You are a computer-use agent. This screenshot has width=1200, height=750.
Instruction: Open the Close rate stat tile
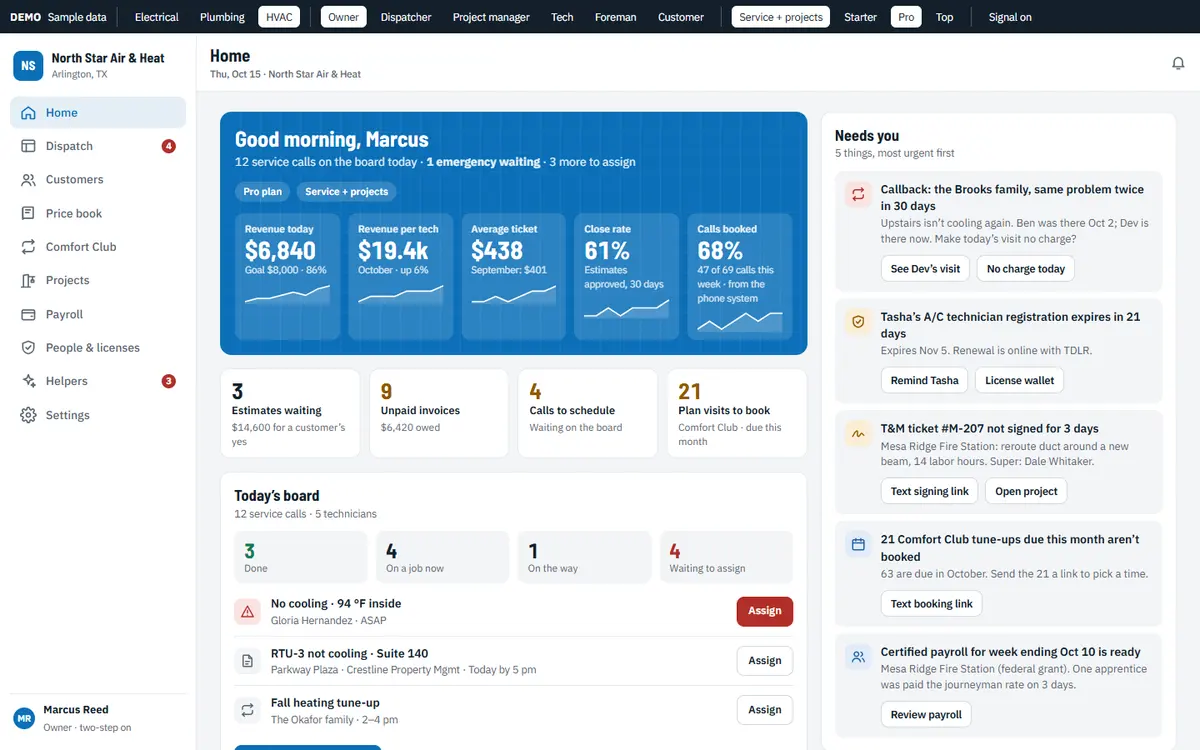pyautogui.click(x=626, y=276)
